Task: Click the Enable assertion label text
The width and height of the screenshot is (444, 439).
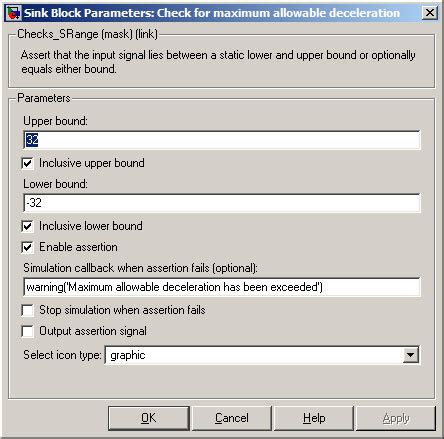Action: click(x=78, y=247)
